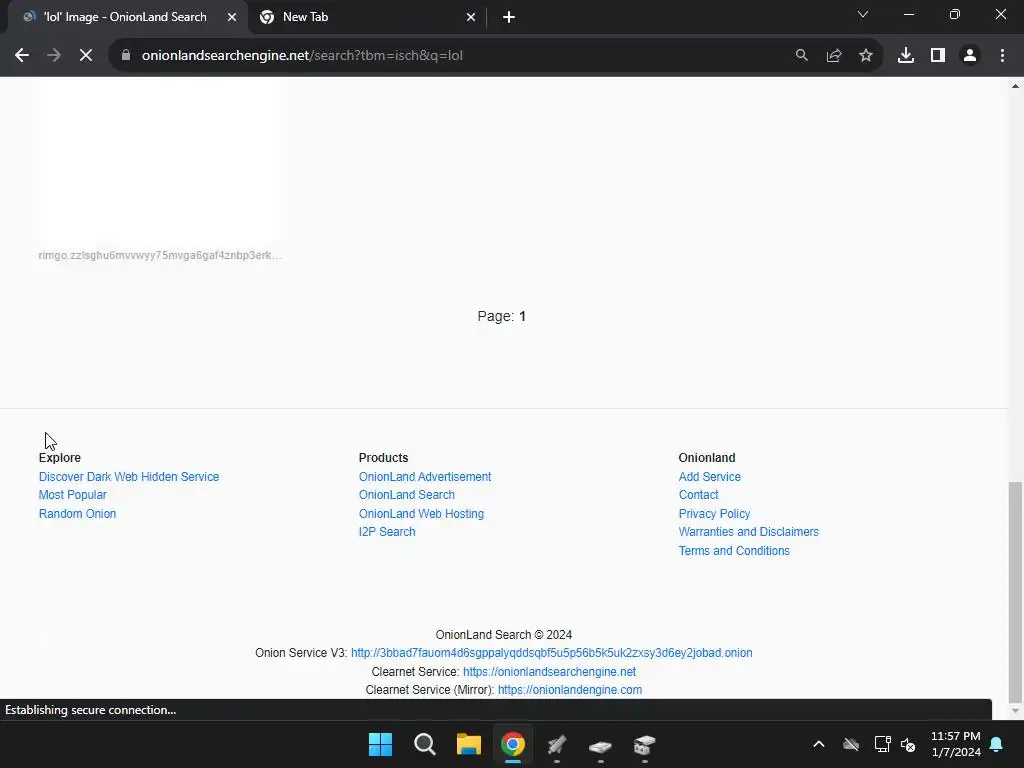This screenshot has height=768, width=1024.
Task: Bookmark this page with the star
Action: click(x=865, y=56)
